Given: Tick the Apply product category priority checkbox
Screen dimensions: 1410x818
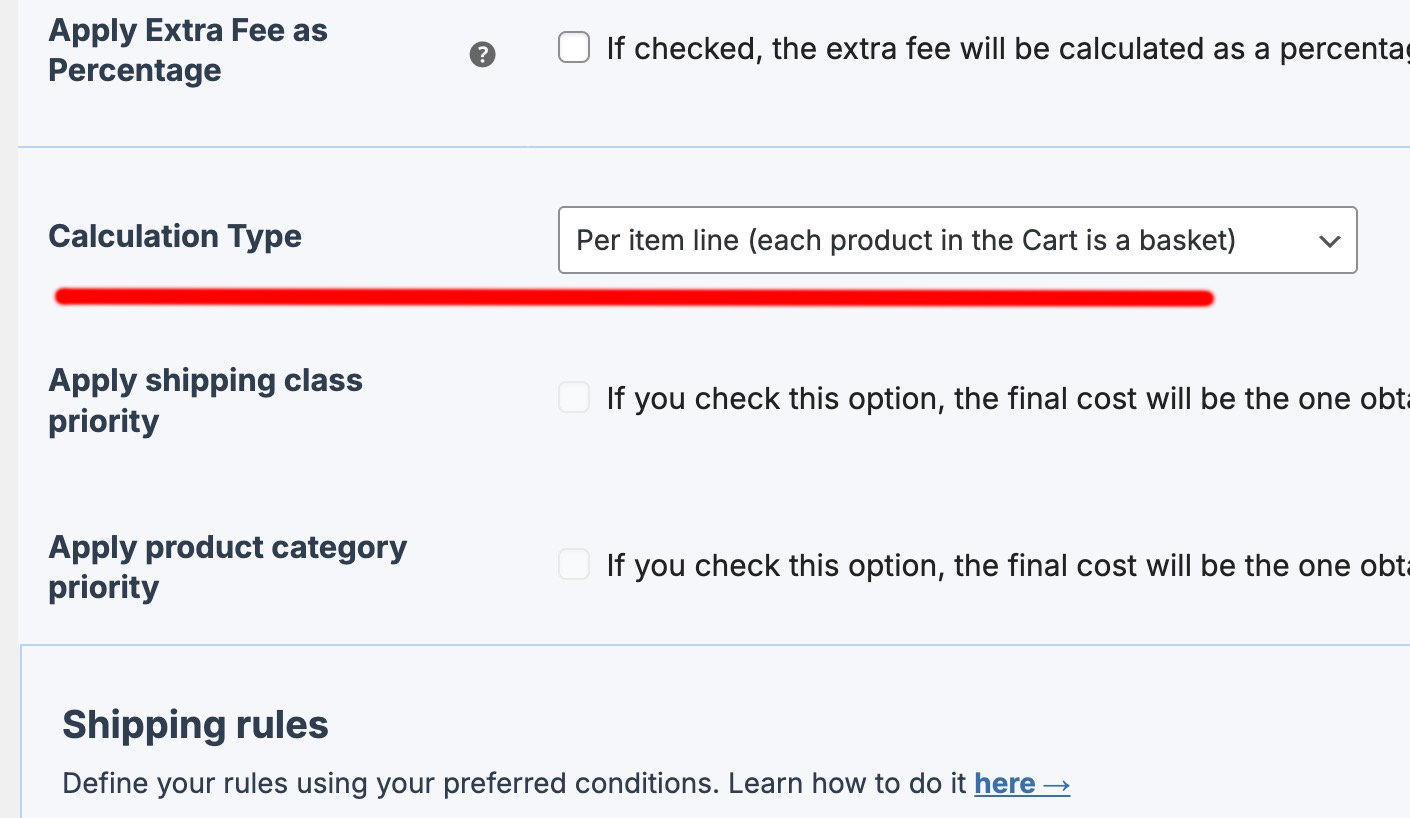Looking at the screenshot, I should 574,565.
